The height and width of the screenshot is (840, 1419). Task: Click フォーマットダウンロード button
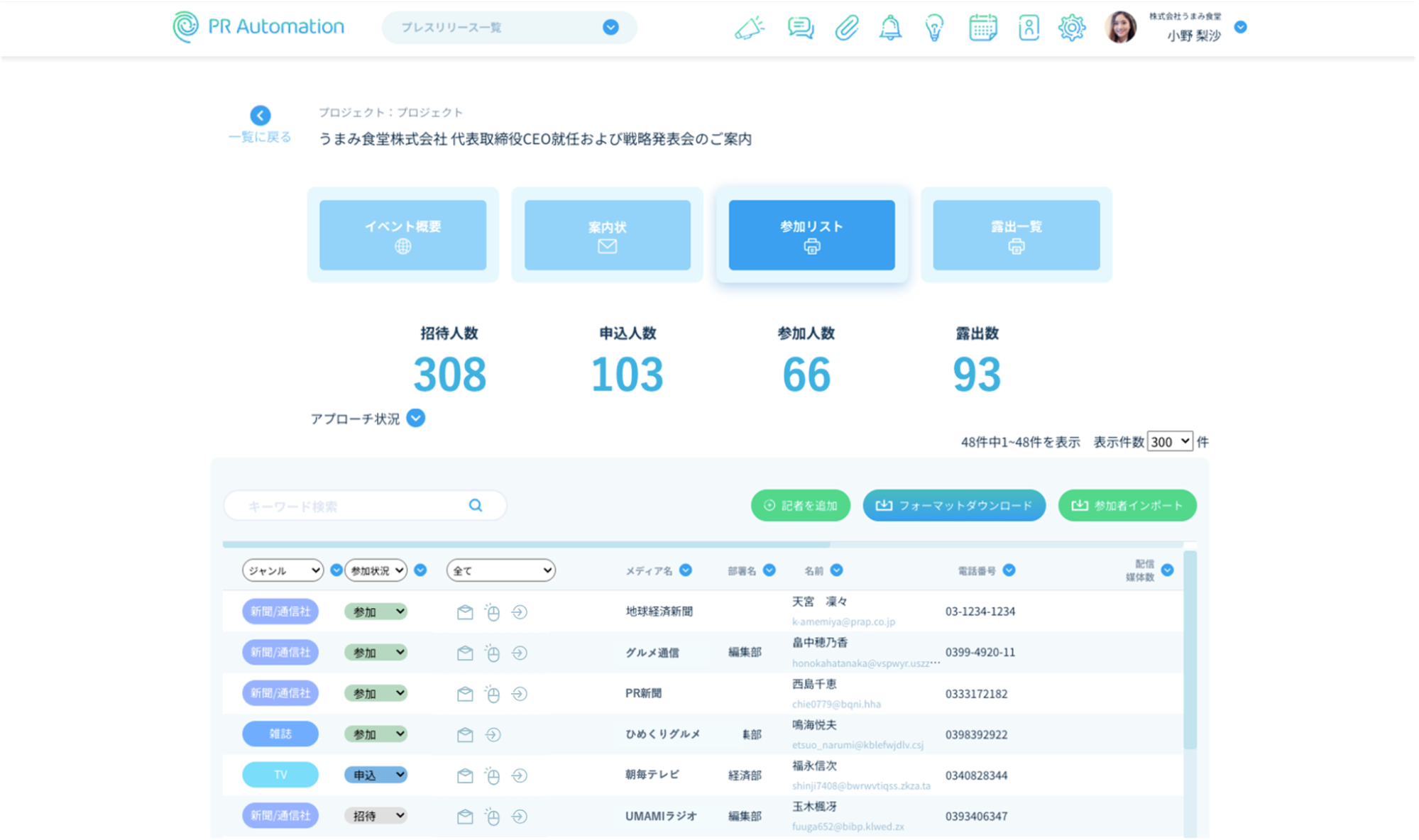point(953,506)
